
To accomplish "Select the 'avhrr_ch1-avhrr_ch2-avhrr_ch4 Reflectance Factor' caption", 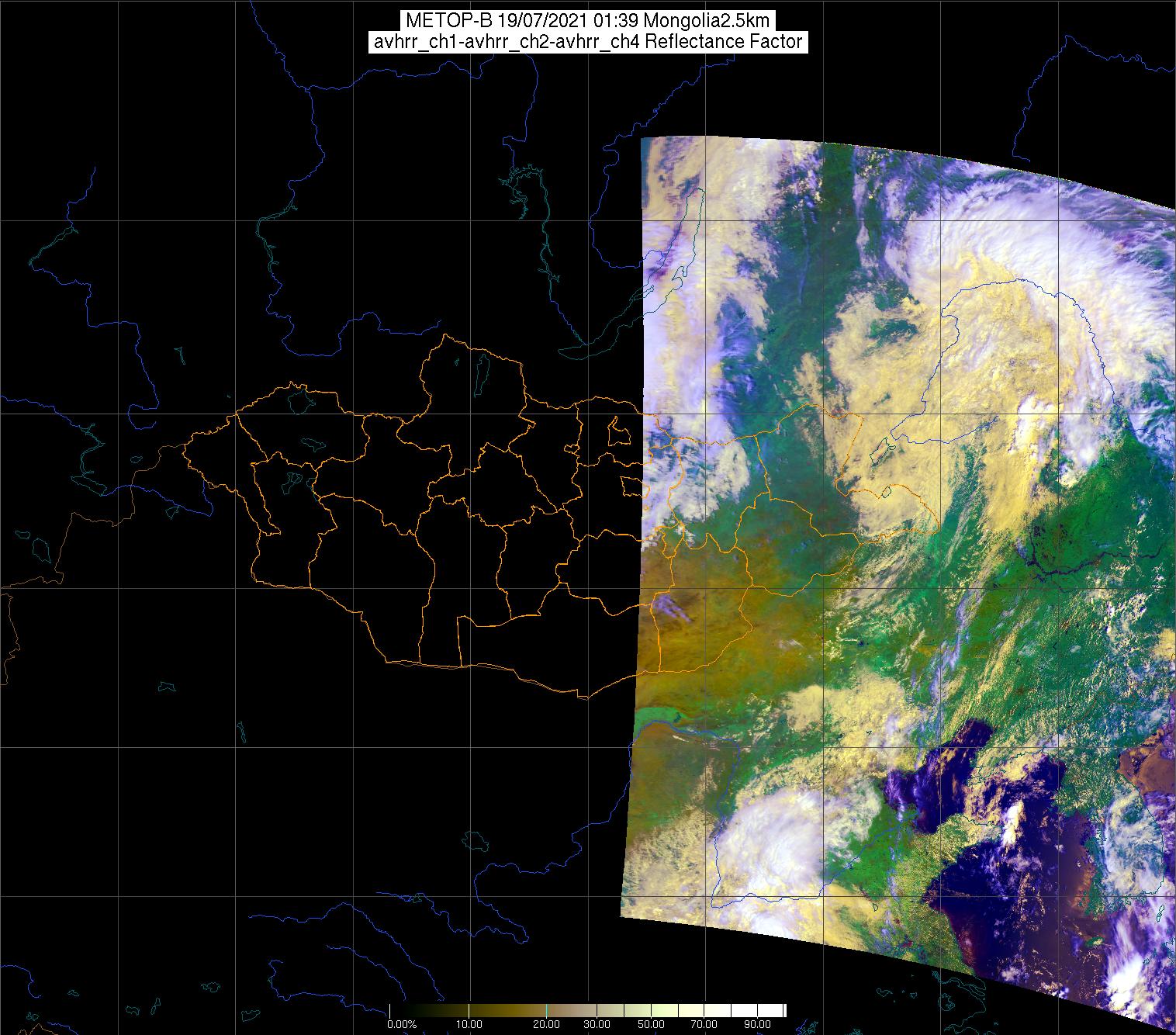I will click(x=588, y=42).
